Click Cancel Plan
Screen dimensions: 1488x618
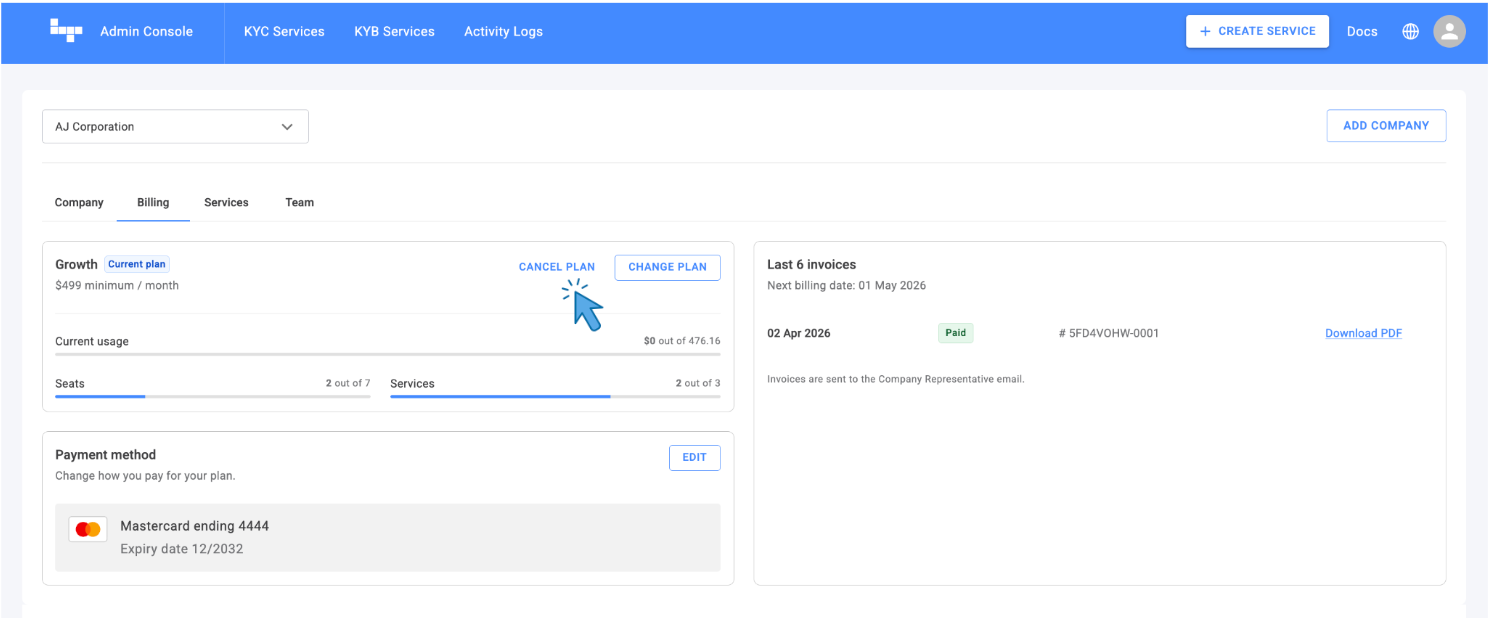pos(556,267)
